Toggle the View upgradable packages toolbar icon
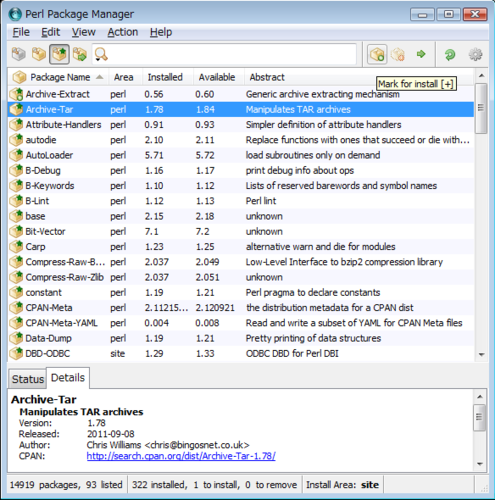The image size is (495, 500). pyautogui.click(x=59, y=54)
